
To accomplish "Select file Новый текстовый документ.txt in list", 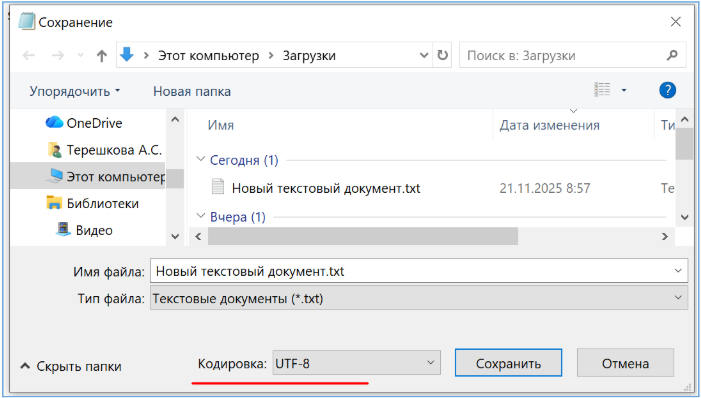I will point(326,188).
